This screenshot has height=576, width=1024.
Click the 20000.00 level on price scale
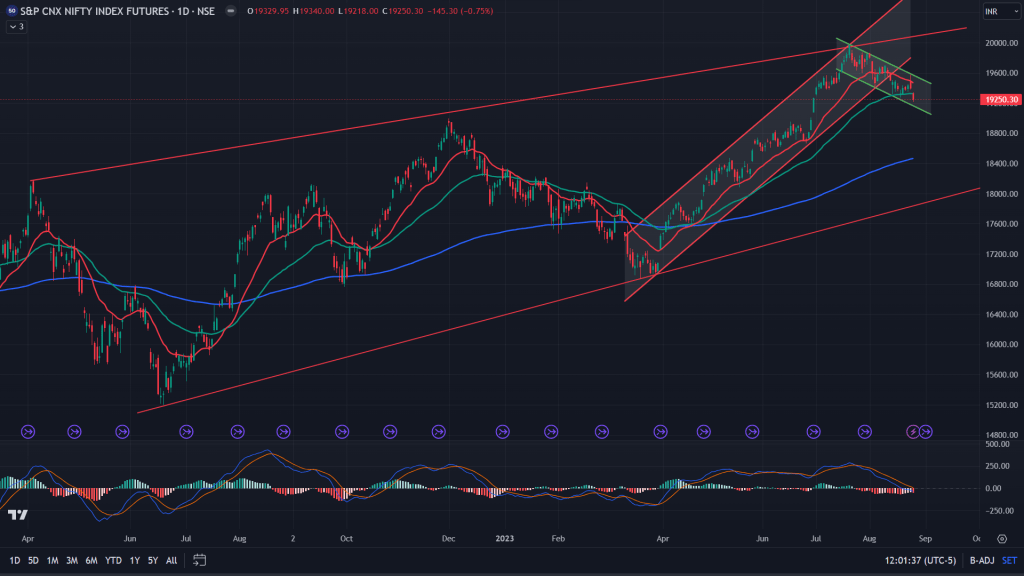[x=1000, y=43]
